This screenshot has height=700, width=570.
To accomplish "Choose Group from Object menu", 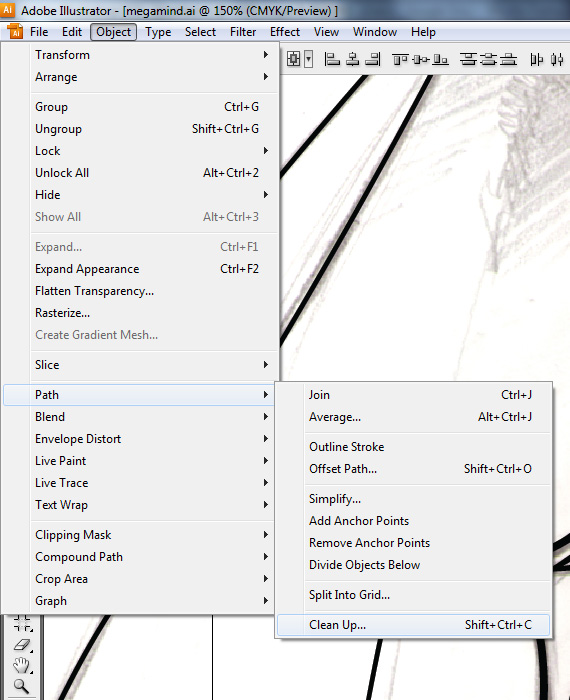I will click(153, 107).
